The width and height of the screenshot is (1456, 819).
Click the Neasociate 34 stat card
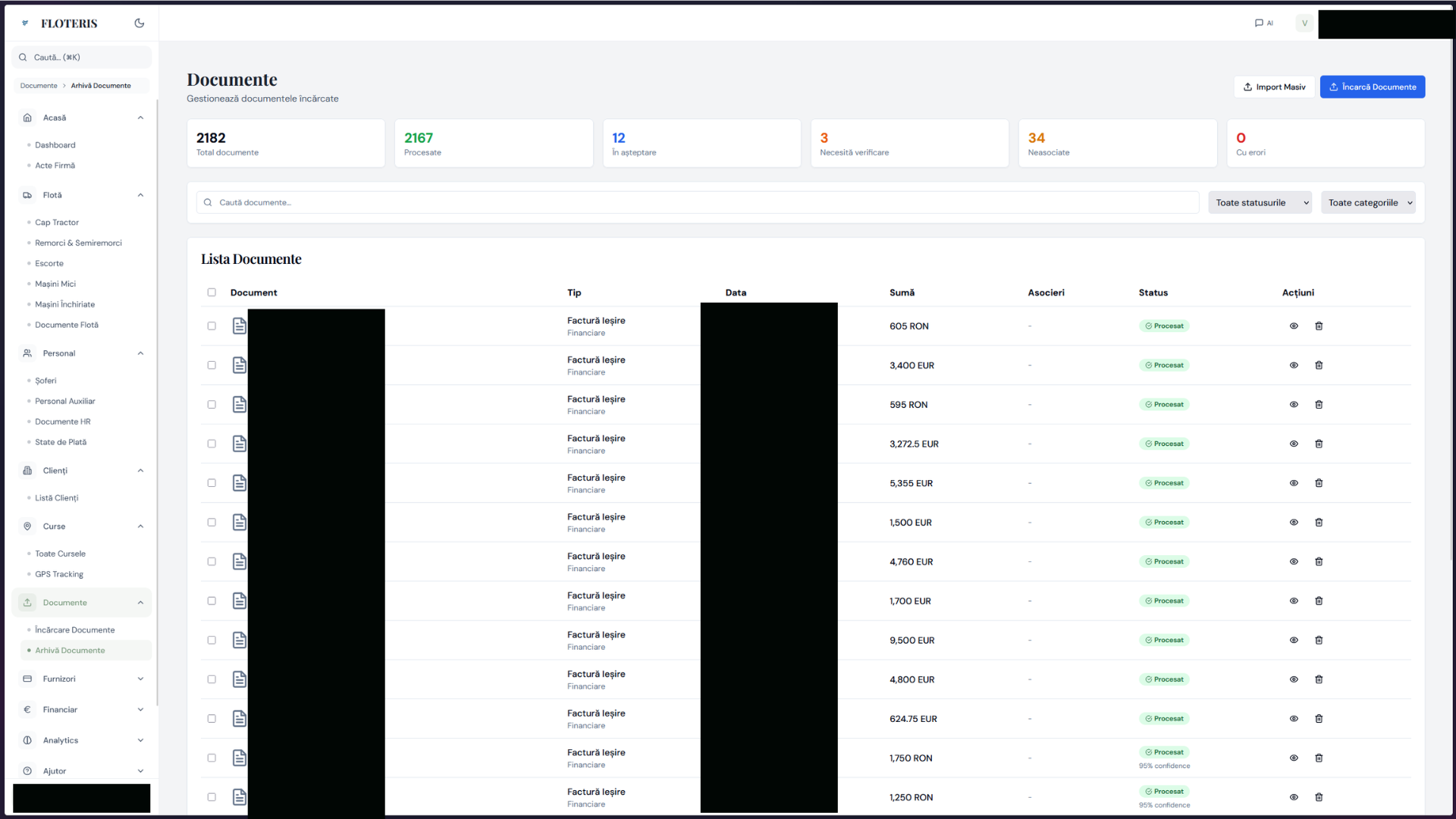(1117, 143)
